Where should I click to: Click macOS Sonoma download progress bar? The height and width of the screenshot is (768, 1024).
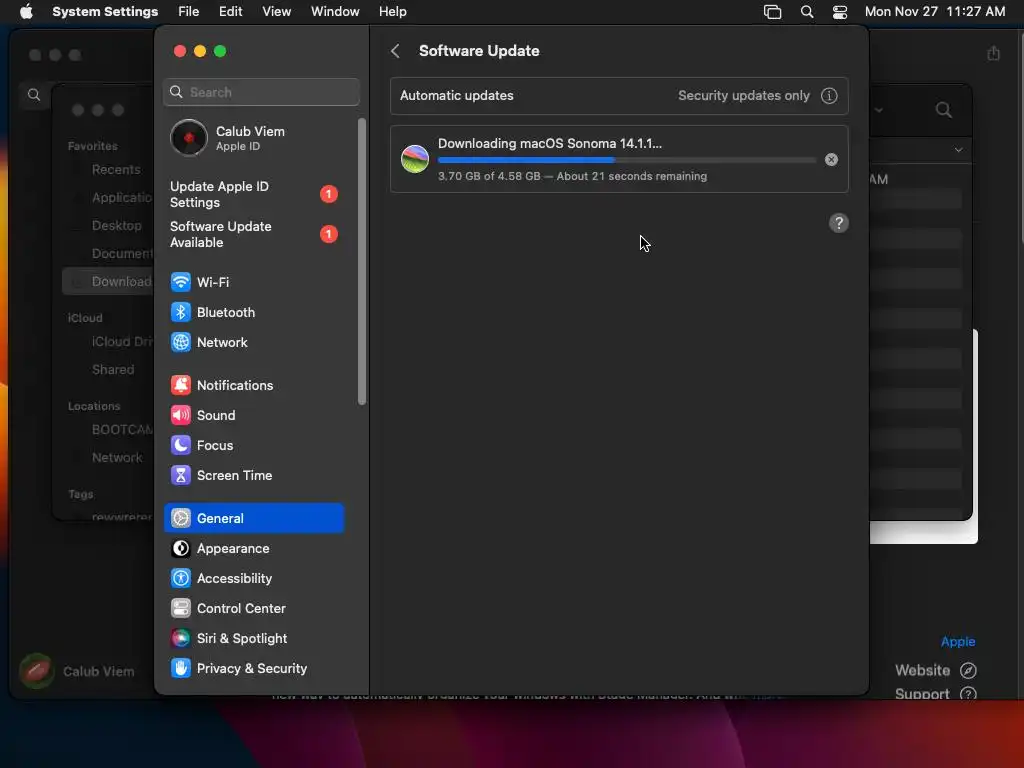point(627,160)
